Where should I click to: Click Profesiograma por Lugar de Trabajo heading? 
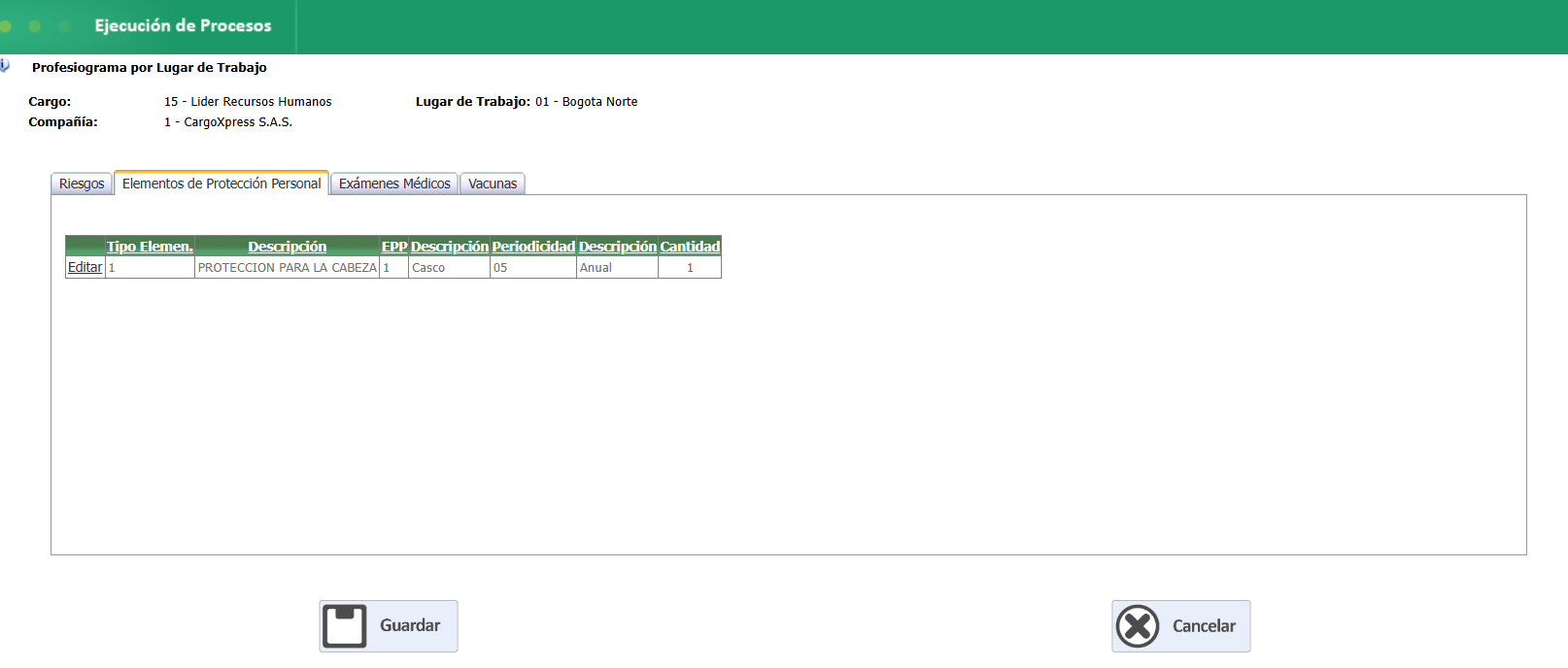(150, 68)
